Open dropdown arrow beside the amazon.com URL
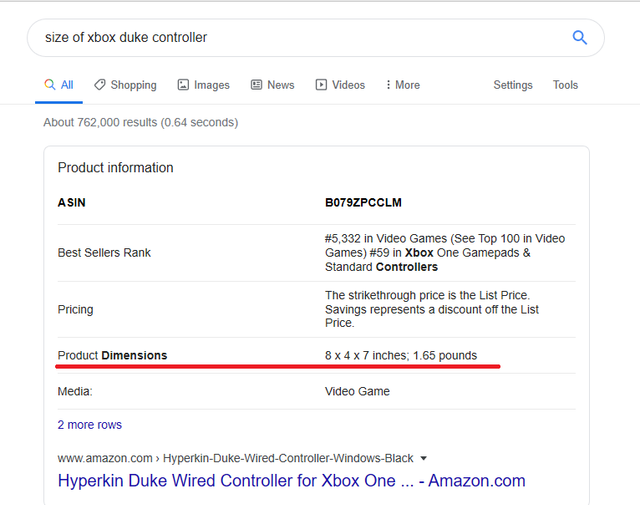640x505 pixels. click(424, 459)
